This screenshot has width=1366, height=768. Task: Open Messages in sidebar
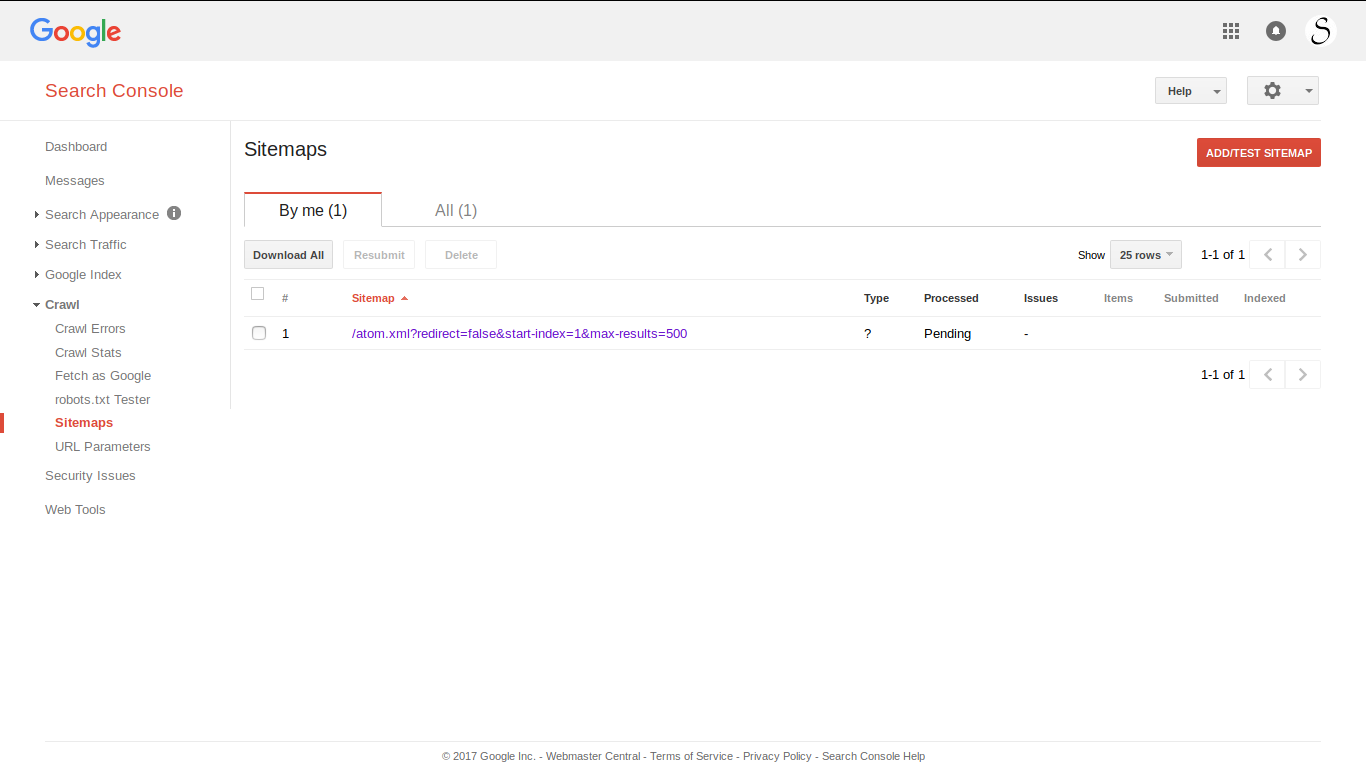[x=75, y=181]
